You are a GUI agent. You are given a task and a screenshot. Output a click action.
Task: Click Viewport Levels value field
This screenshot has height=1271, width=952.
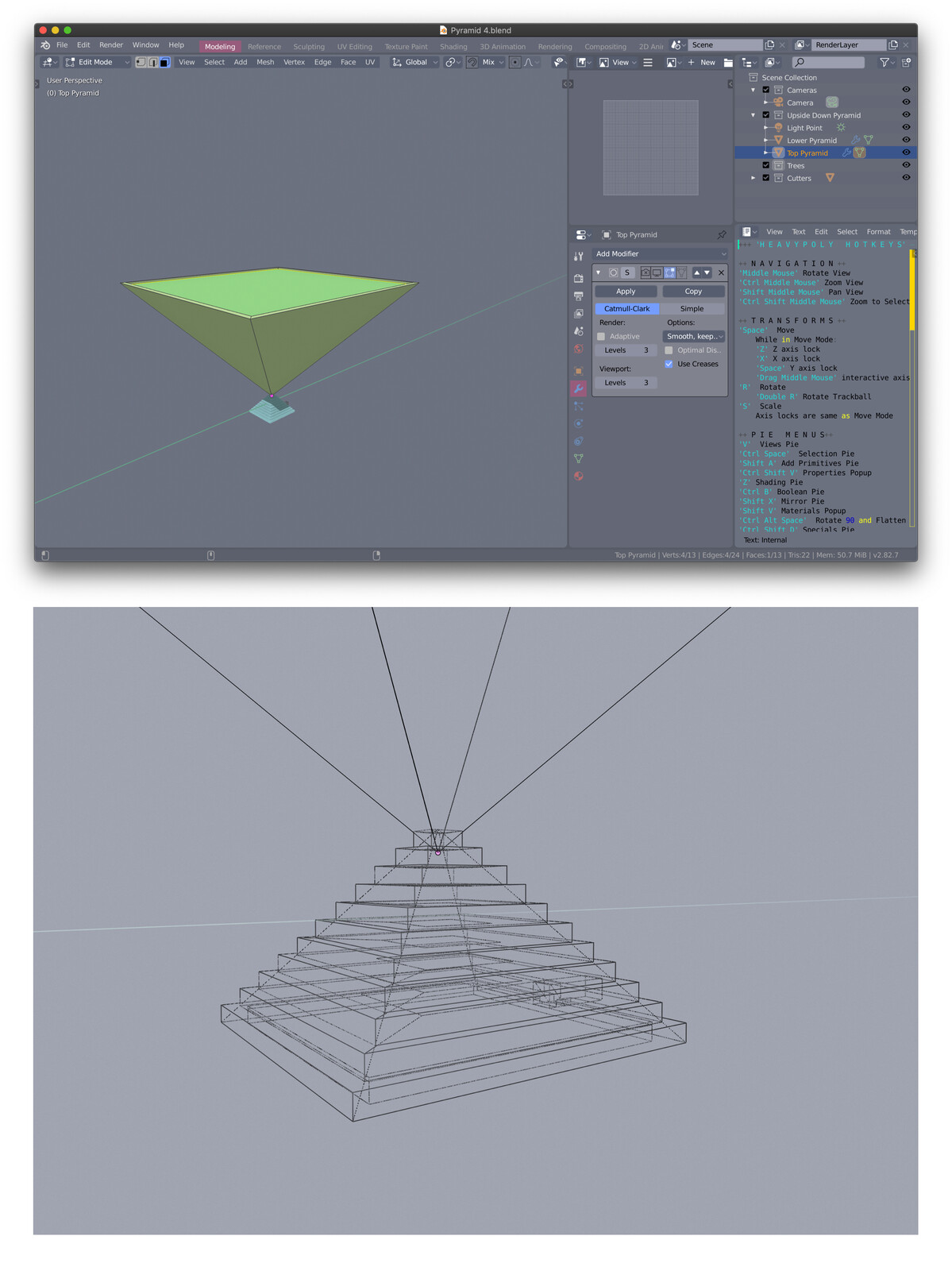tap(626, 383)
